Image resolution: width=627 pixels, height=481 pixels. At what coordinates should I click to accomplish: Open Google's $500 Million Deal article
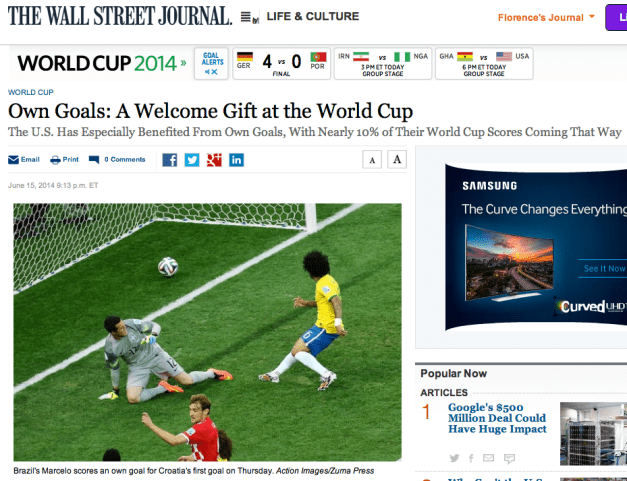[x=496, y=417]
